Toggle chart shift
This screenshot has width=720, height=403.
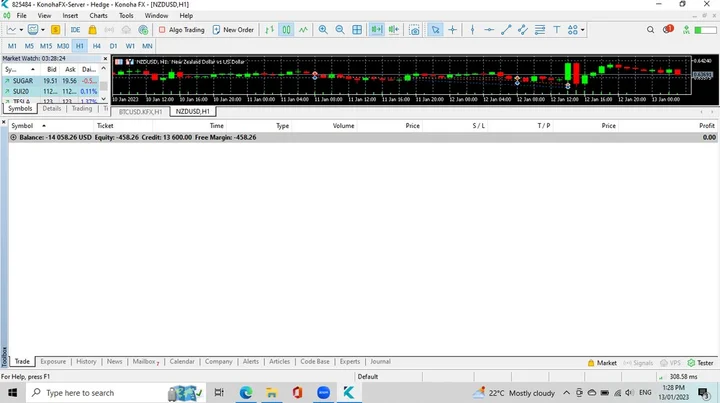pyautogui.click(x=394, y=30)
